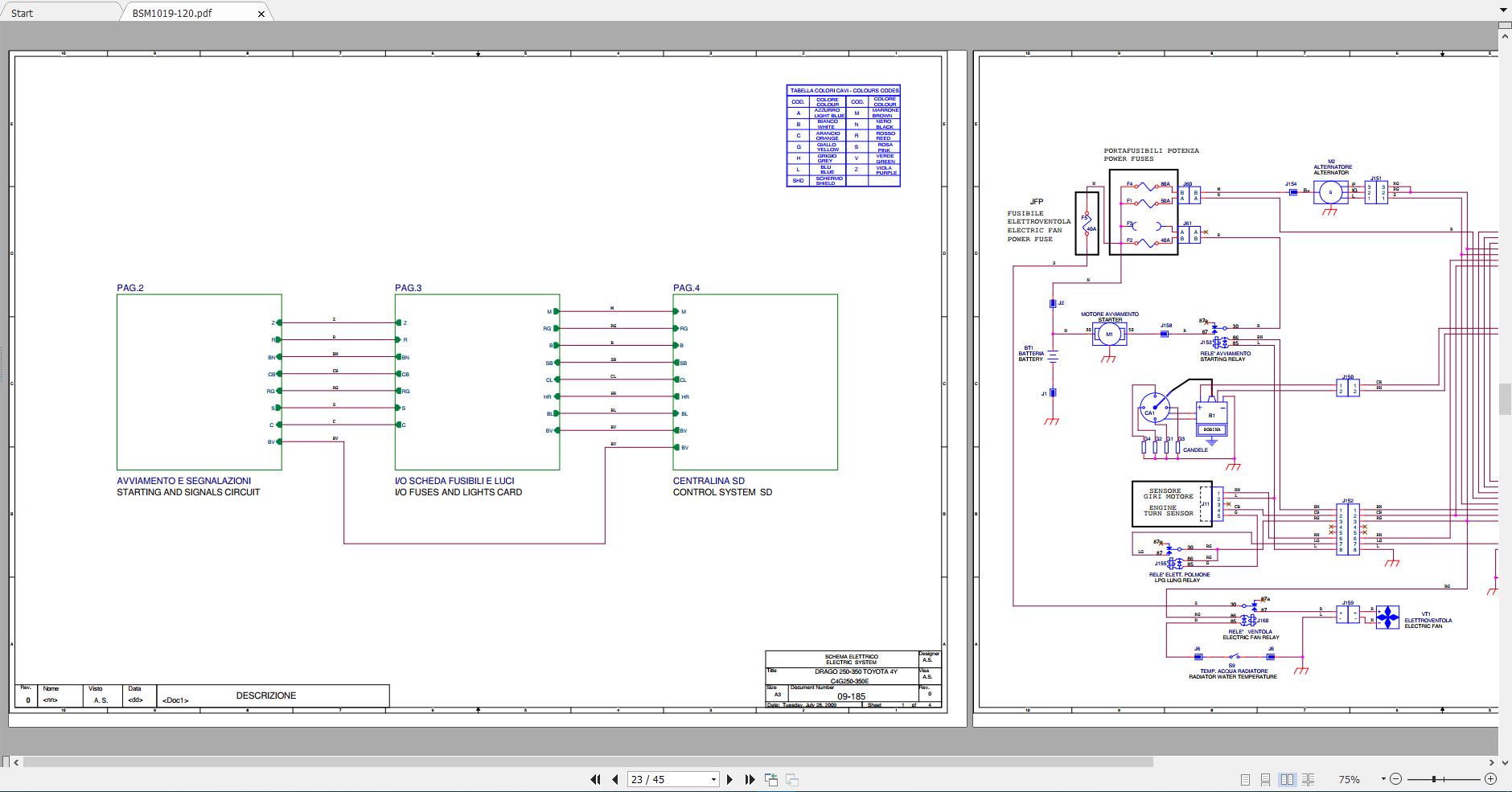Click the 75% zoom value
This screenshot has height=792, width=1512.
click(1349, 779)
